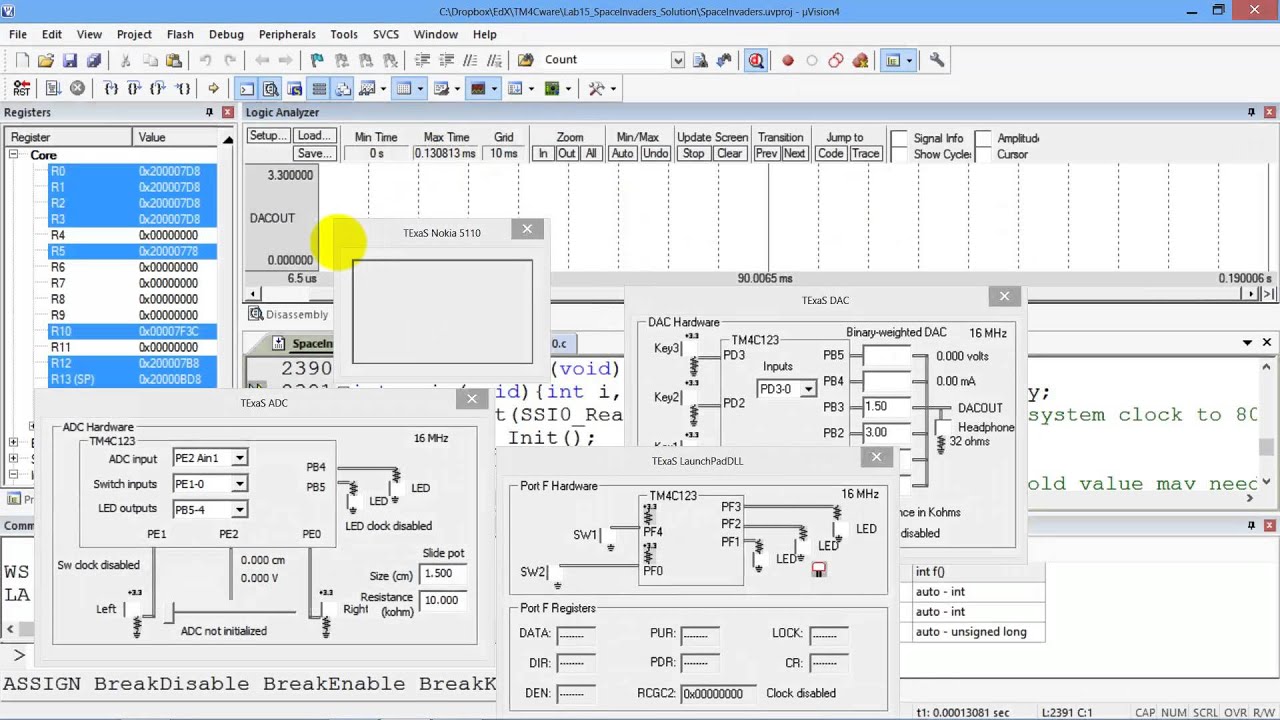Select the R5 register row
This screenshot has height=720, width=1280.
coord(132,251)
